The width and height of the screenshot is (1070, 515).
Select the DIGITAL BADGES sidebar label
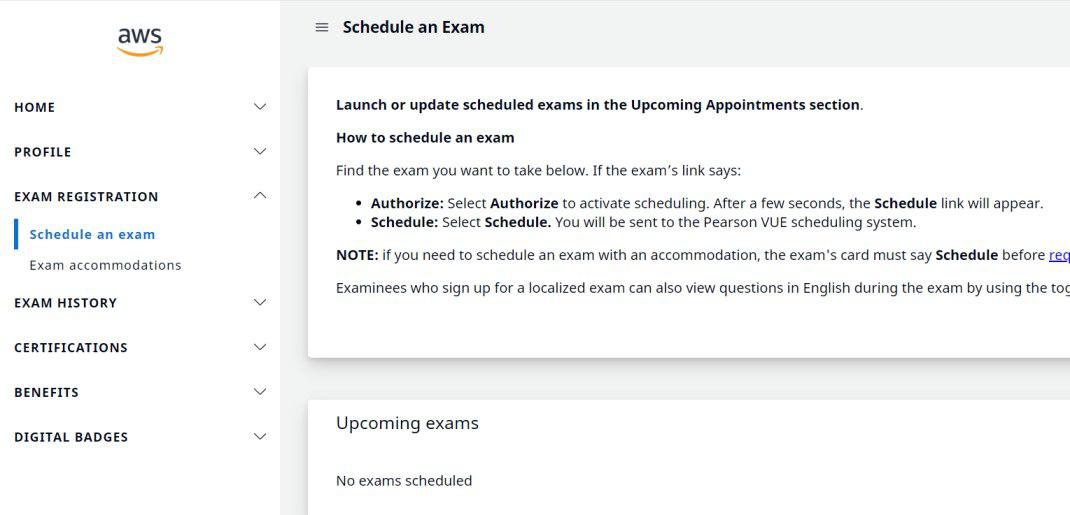(71, 438)
